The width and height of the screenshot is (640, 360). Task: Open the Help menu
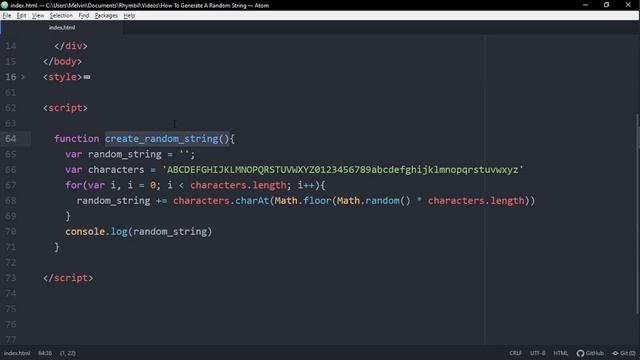point(129,16)
